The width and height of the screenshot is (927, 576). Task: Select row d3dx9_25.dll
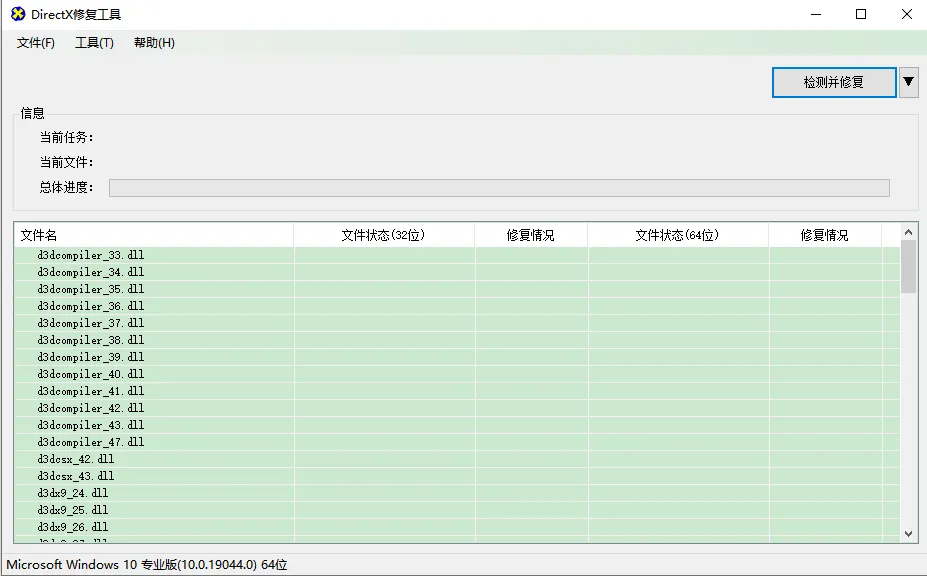457,510
